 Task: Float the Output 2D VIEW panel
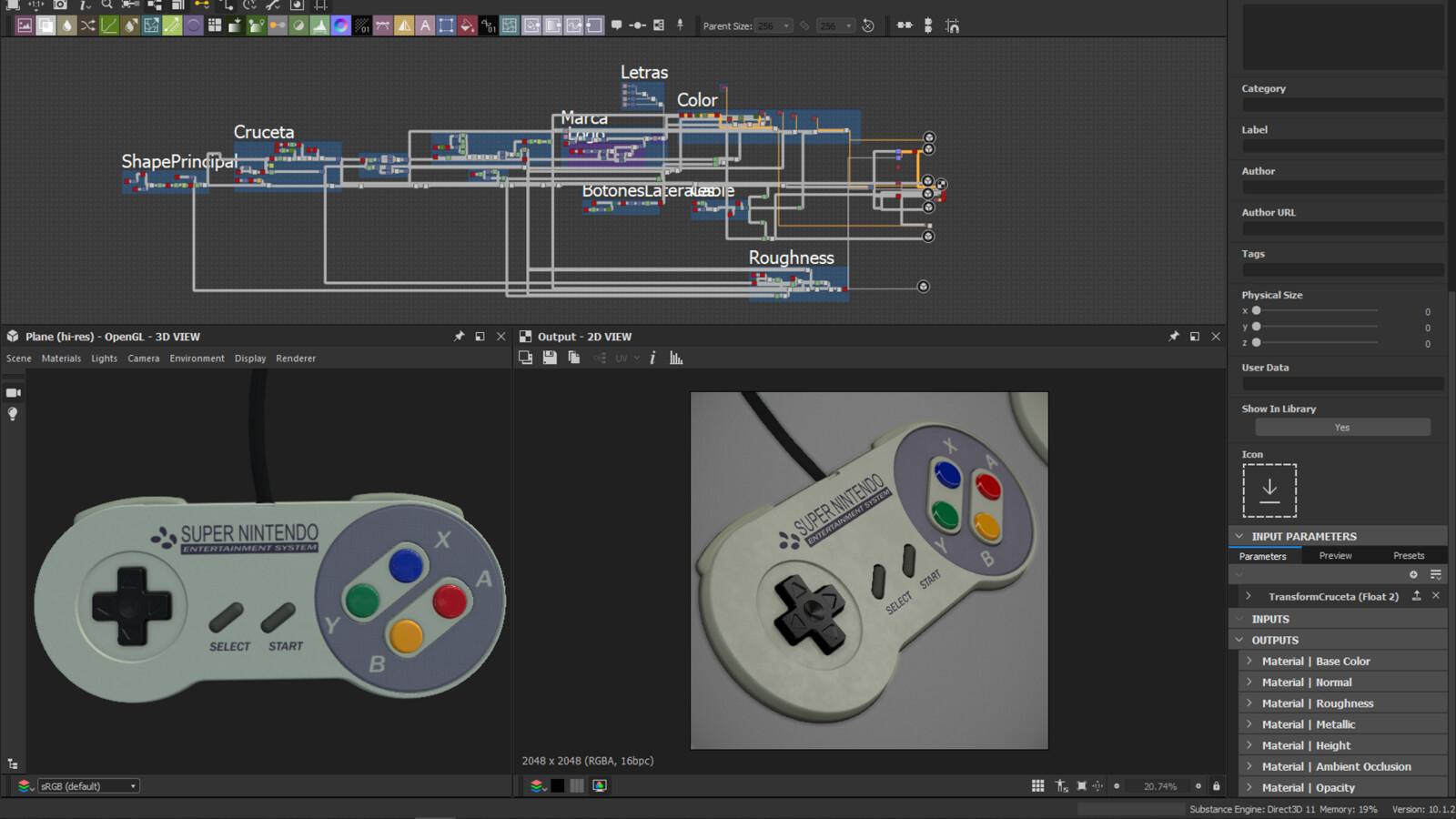tap(1195, 336)
